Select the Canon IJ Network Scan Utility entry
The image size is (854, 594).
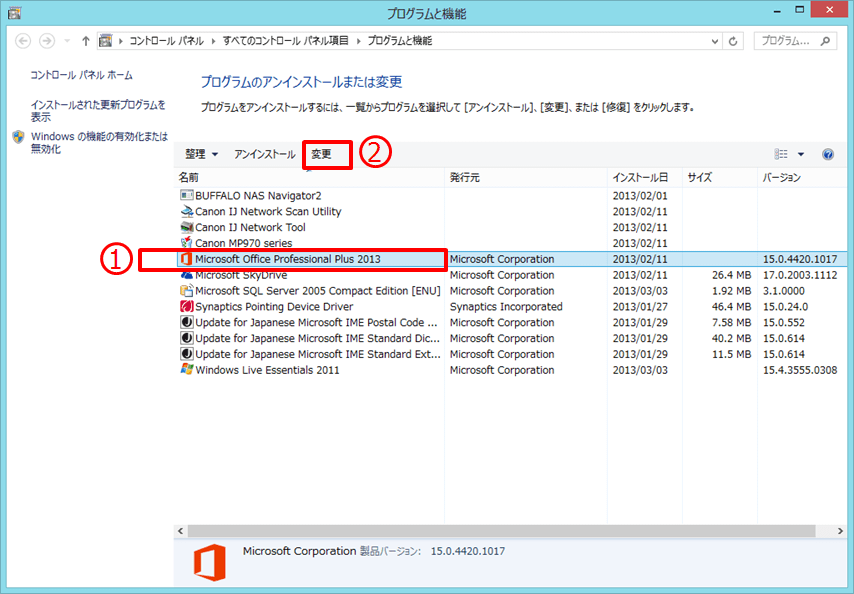click(x=268, y=211)
